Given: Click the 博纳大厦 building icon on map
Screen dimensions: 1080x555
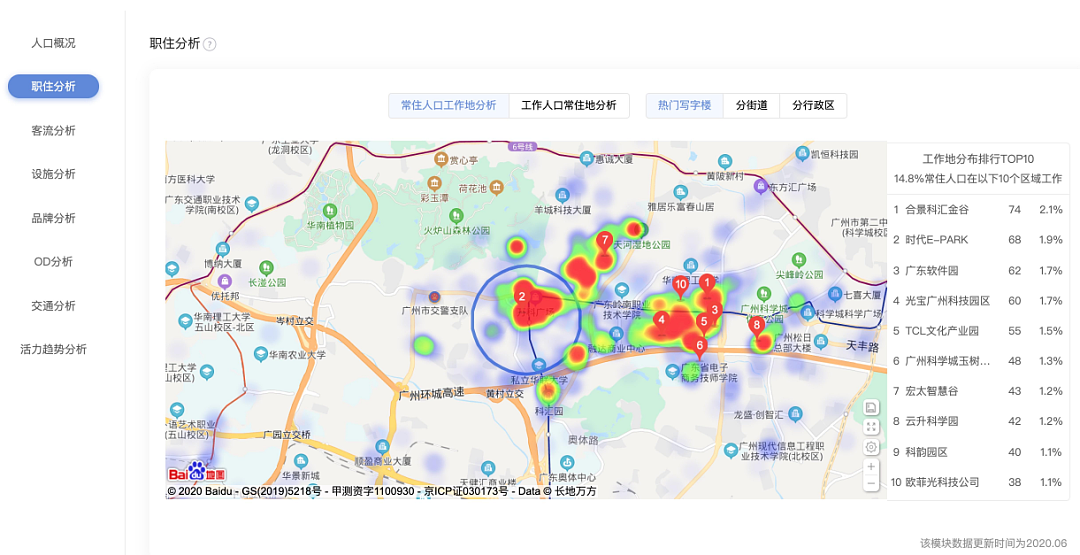Looking at the screenshot, I should point(222,249).
